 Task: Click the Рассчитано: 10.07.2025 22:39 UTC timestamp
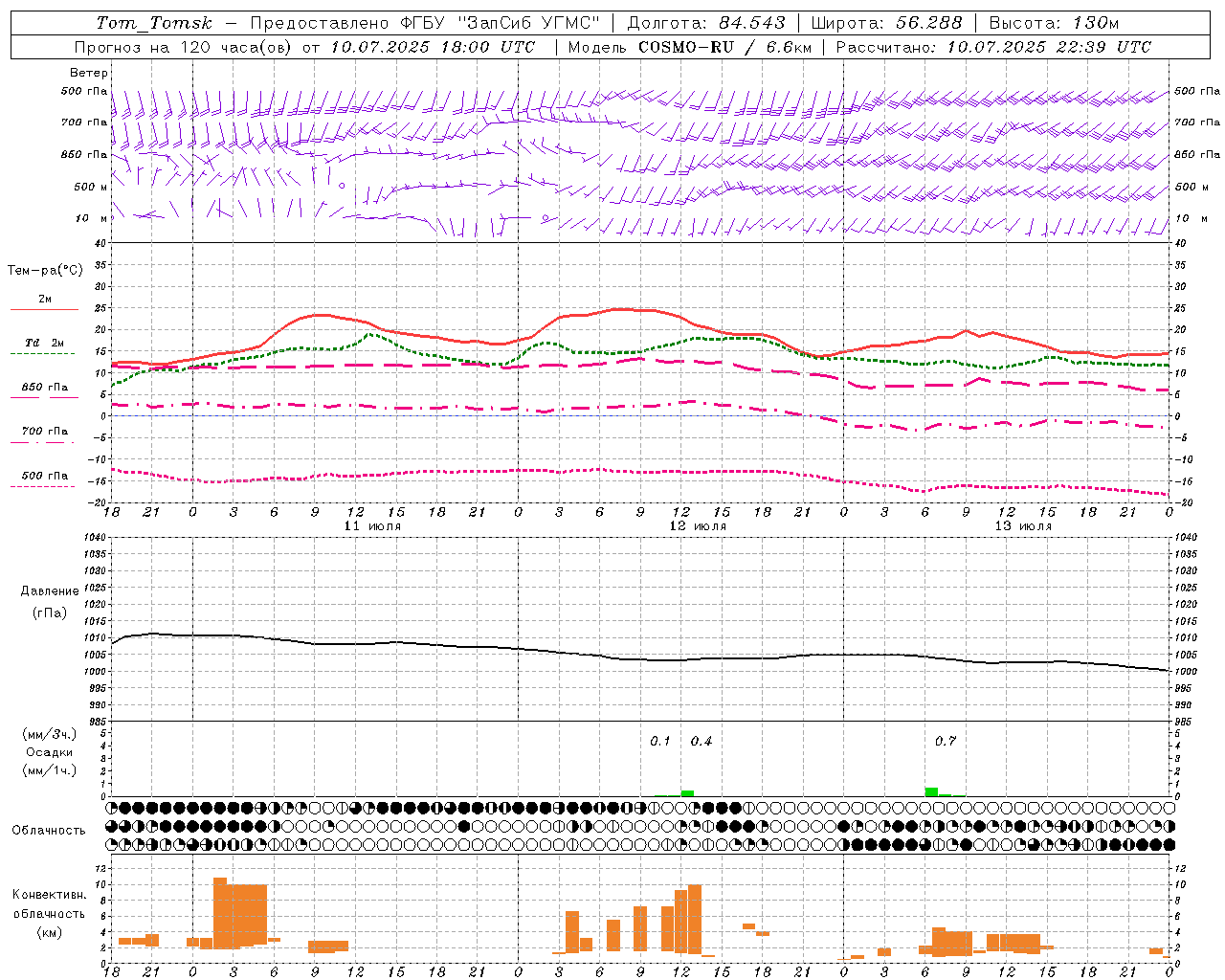point(993,47)
